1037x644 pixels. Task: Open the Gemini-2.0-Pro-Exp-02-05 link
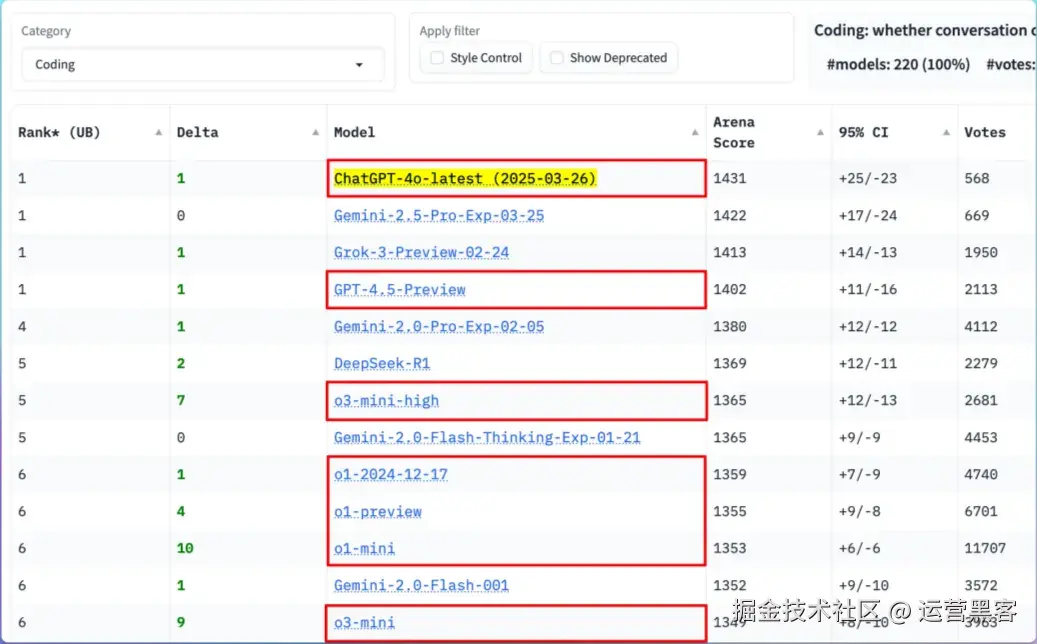point(439,327)
